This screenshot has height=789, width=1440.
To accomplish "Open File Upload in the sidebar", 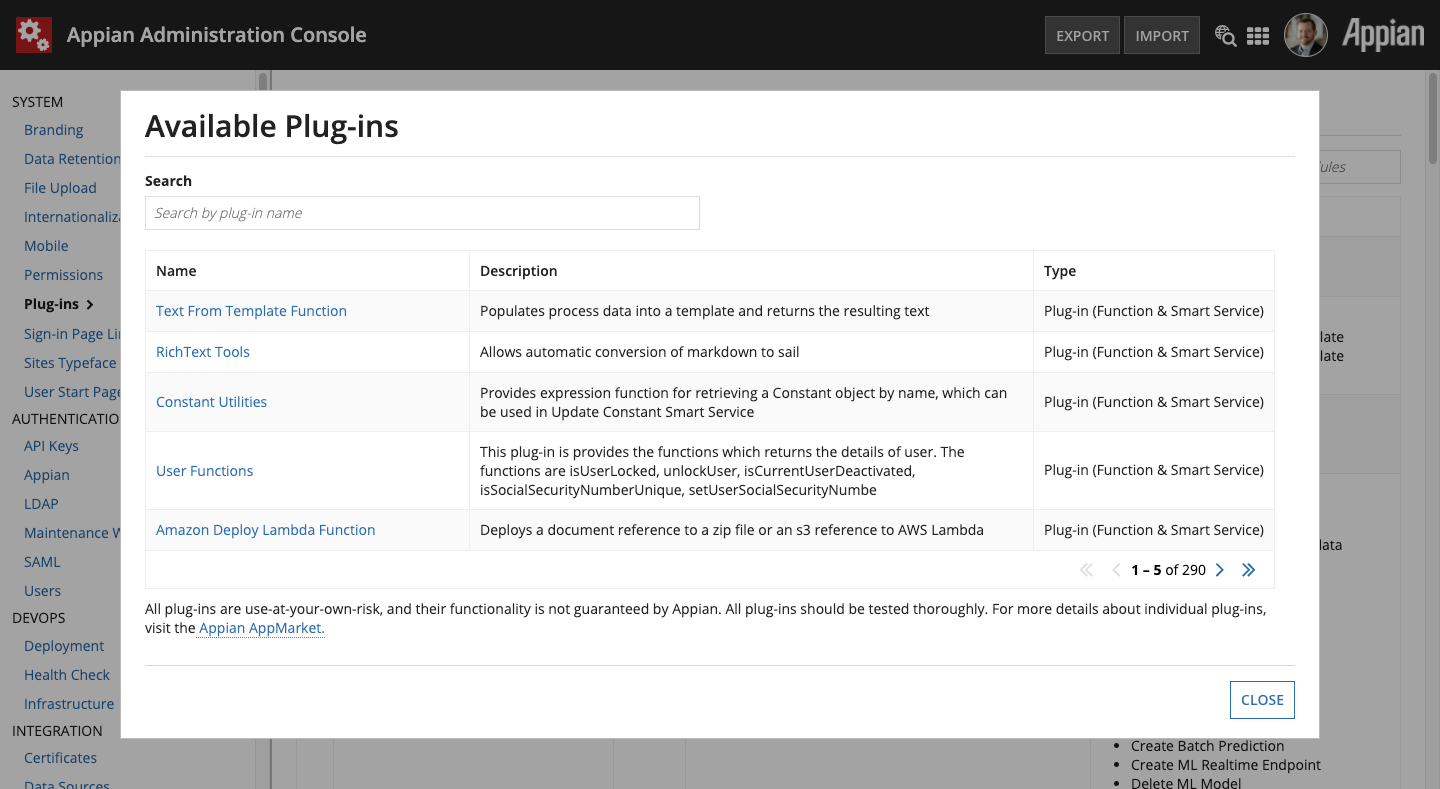I will point(60,188).
